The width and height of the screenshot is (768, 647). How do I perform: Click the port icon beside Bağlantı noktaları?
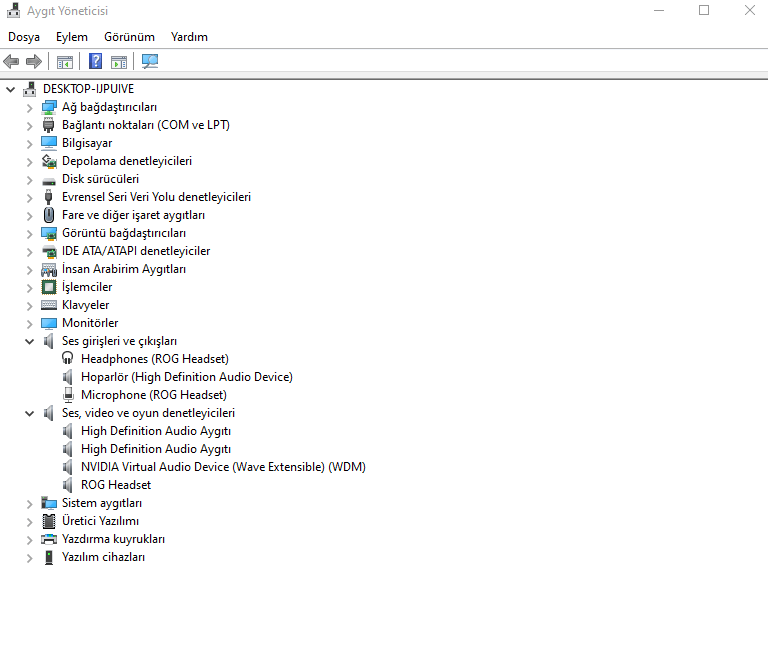pos(48,125)
